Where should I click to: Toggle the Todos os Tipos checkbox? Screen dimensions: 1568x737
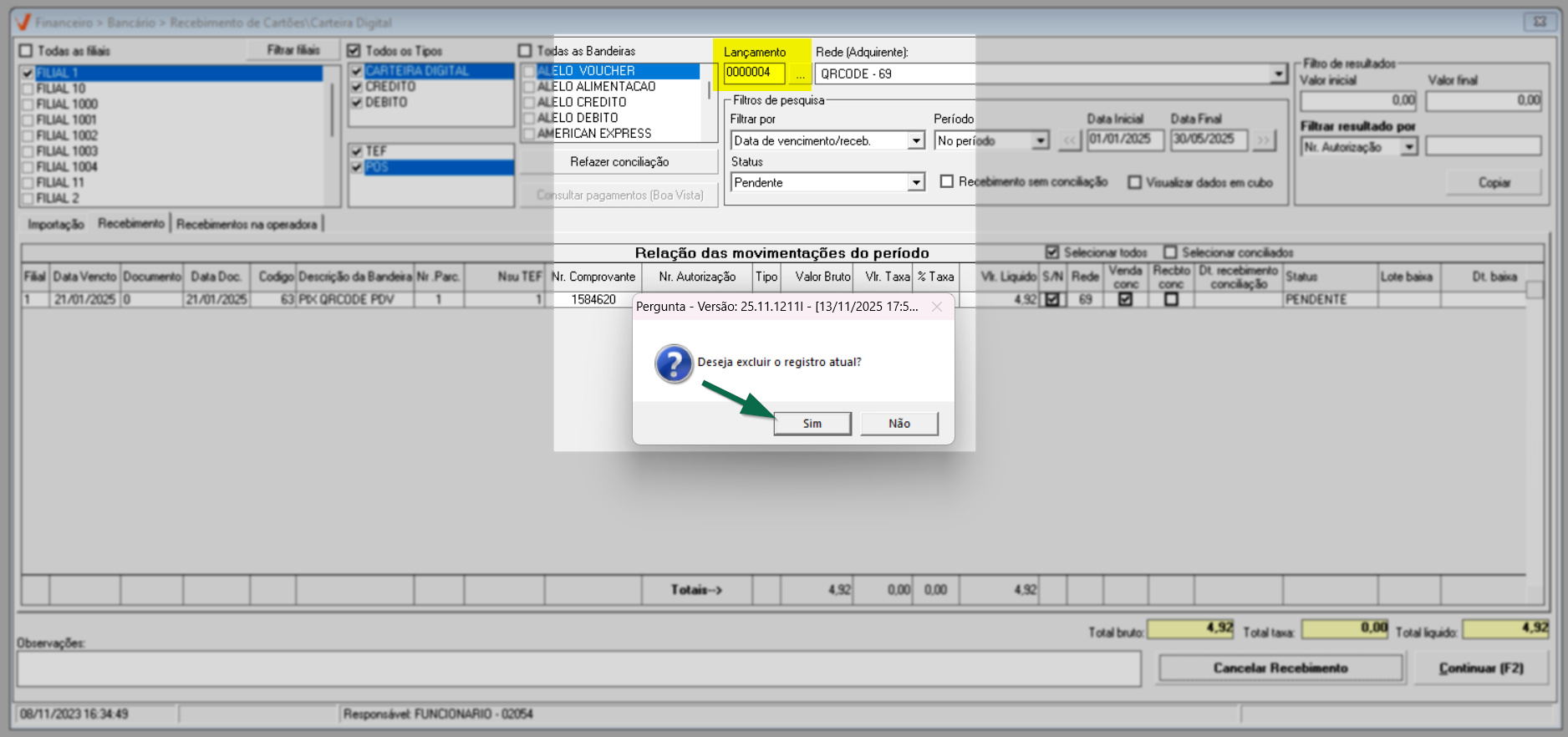pos(354,51)
